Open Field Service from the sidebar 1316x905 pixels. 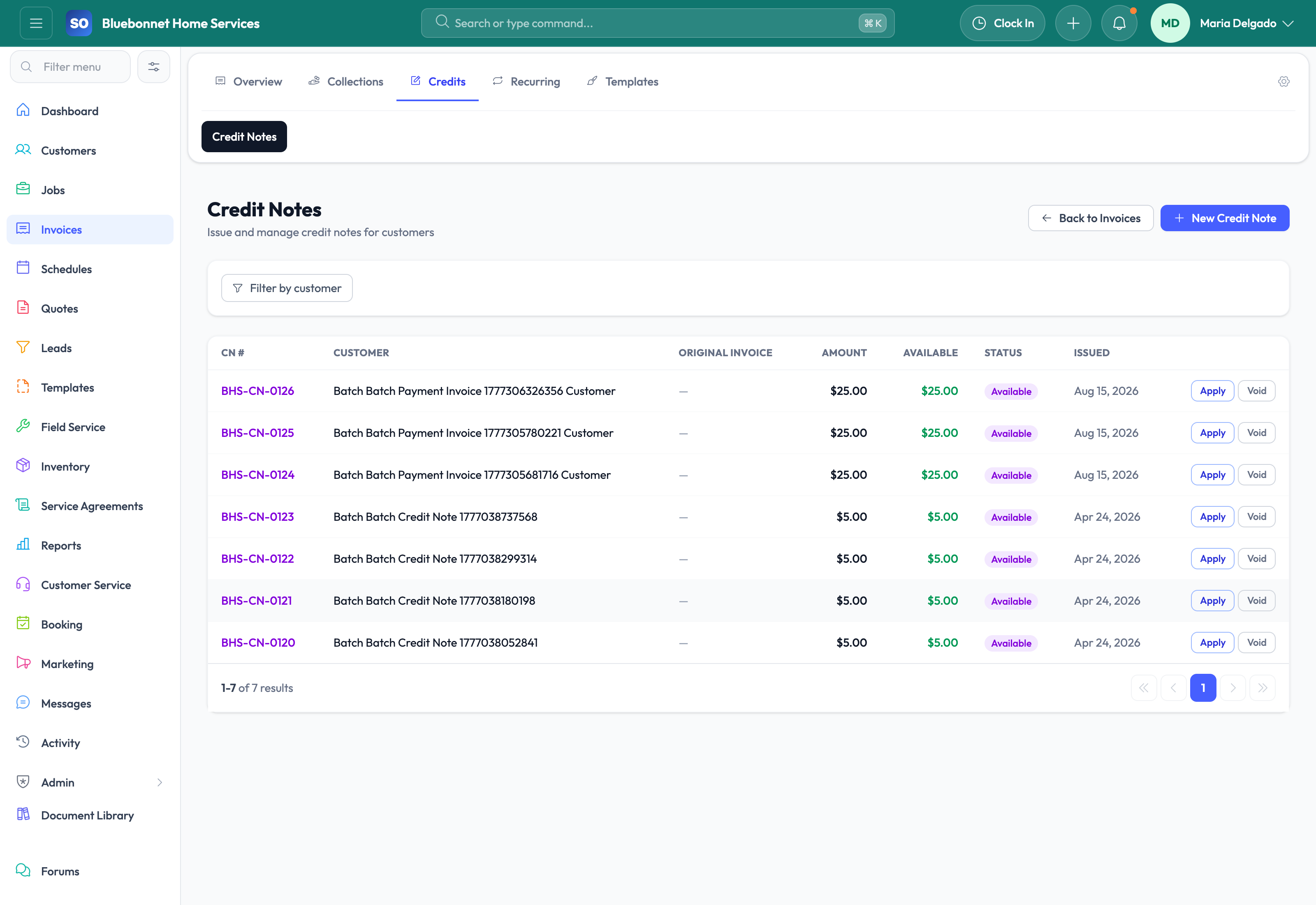90,427
